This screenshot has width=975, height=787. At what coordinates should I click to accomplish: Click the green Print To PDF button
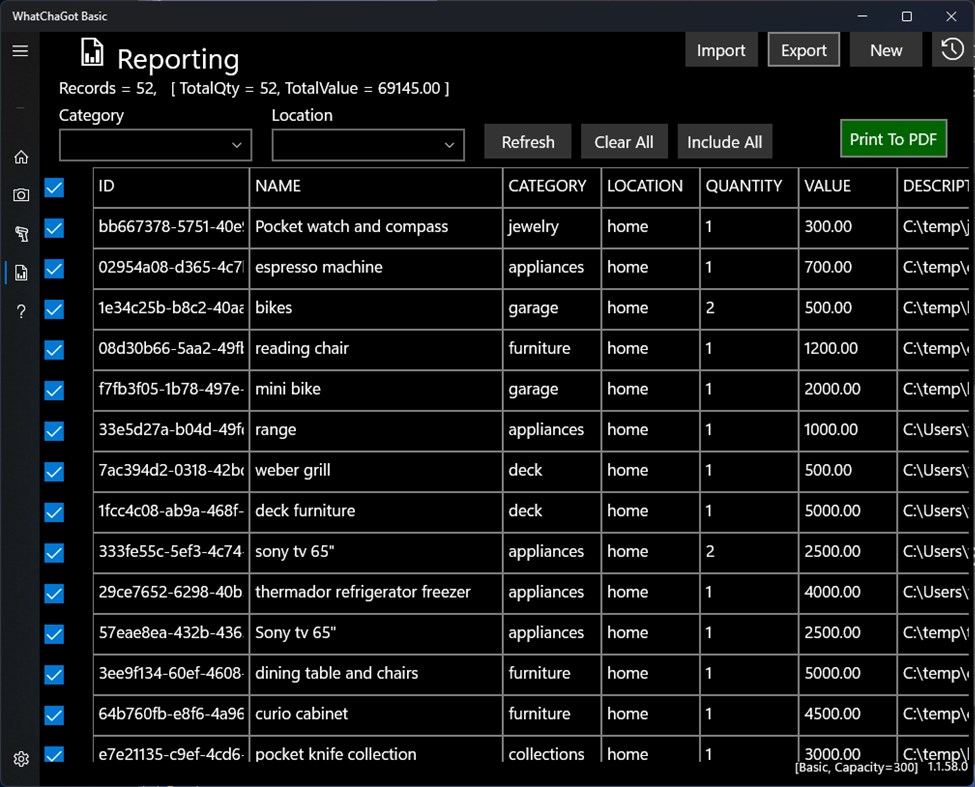pyautogui.click(x=893, y=139)
